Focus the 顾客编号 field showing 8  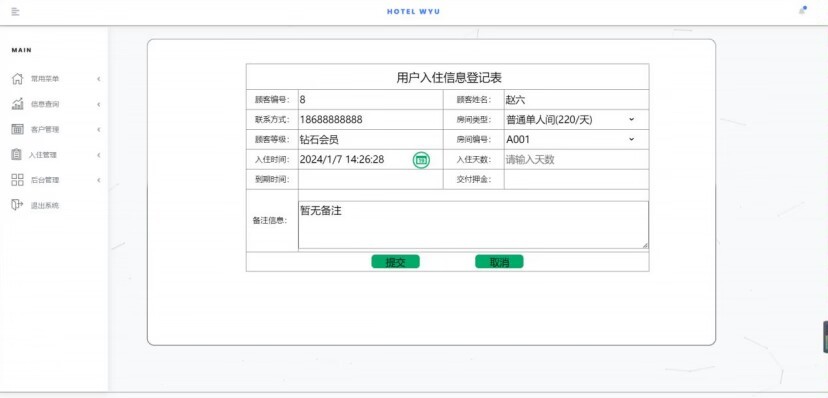coord(370,99)
